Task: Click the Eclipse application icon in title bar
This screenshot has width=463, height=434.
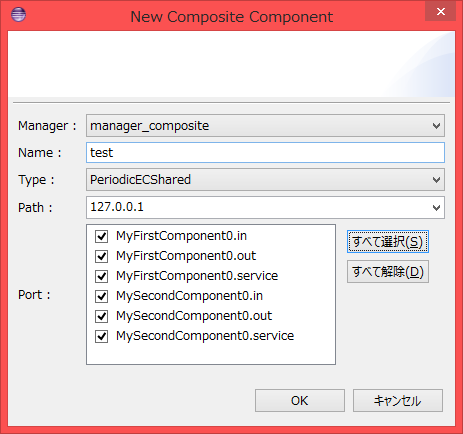Action: click(18, 14)
